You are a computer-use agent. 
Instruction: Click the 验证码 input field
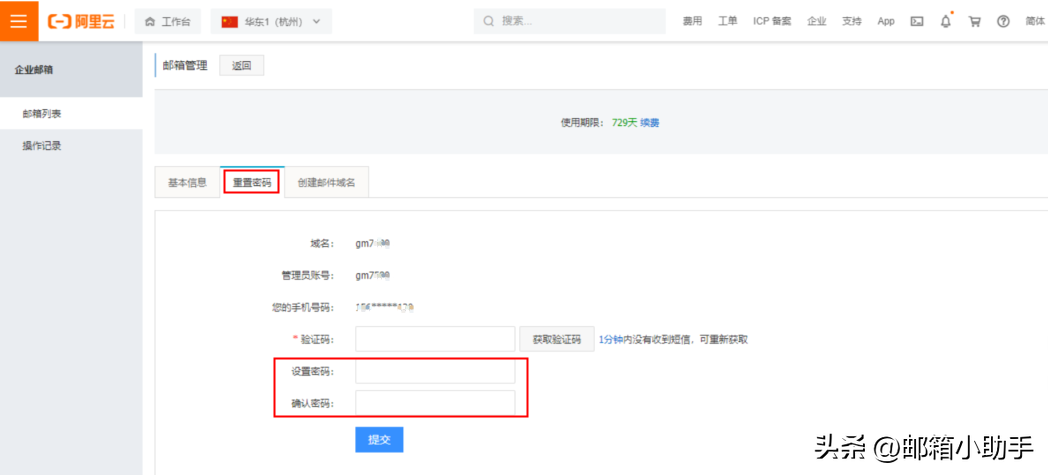tap(435, 339)
